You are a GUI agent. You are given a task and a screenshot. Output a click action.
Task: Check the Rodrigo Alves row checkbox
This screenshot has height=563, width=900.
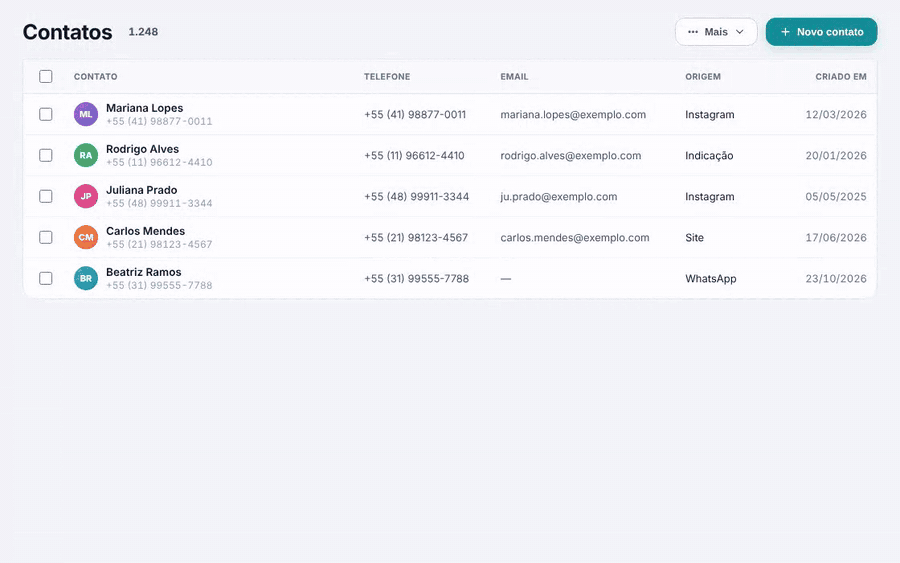click(46, 156)
